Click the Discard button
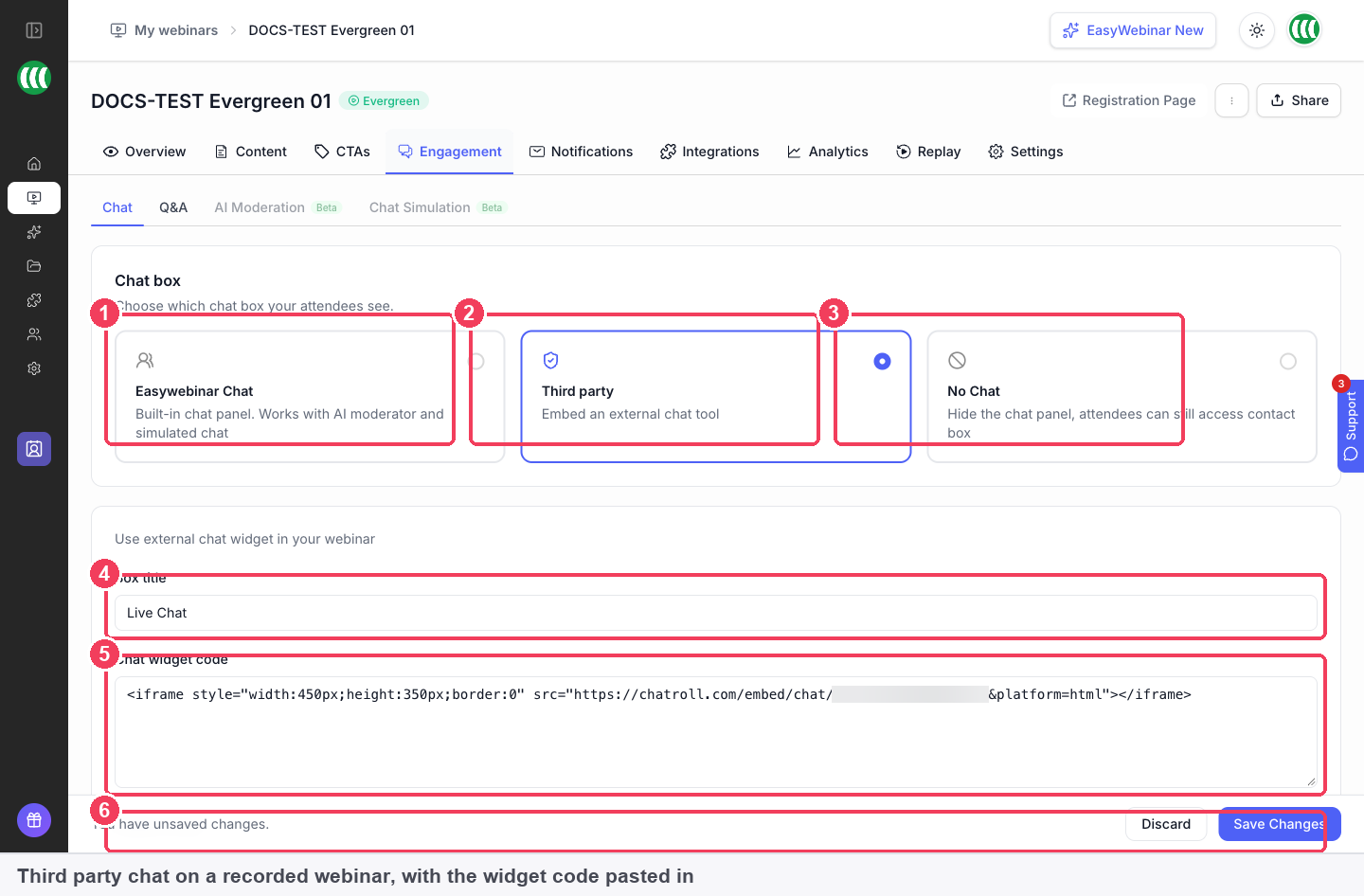Screen dimensions: 1364x896 click(x=1166, y=824)
